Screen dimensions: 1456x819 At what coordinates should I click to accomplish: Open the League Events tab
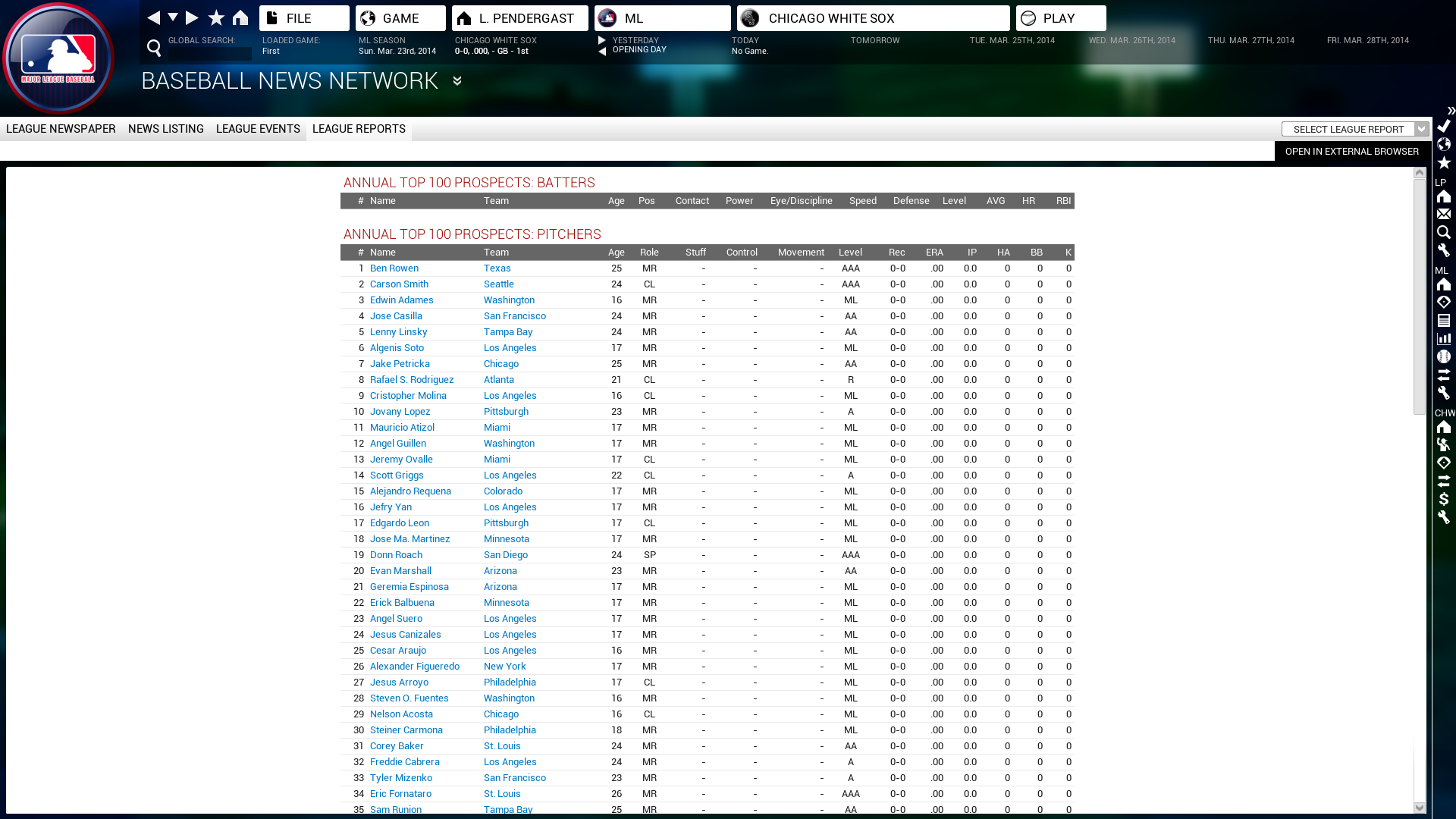pyautogui.click(x=258, y=129)
